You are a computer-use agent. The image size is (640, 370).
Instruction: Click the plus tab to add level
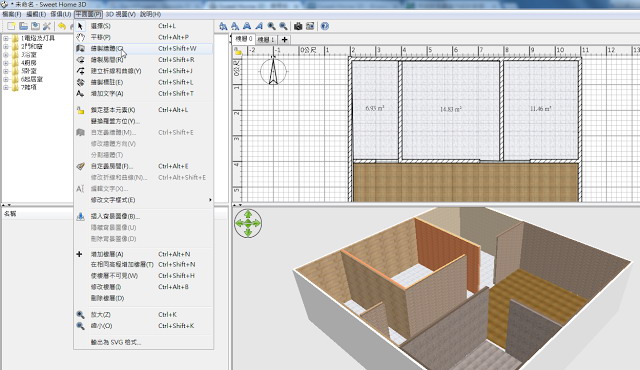pyautogui.click(x=284, y=40)
